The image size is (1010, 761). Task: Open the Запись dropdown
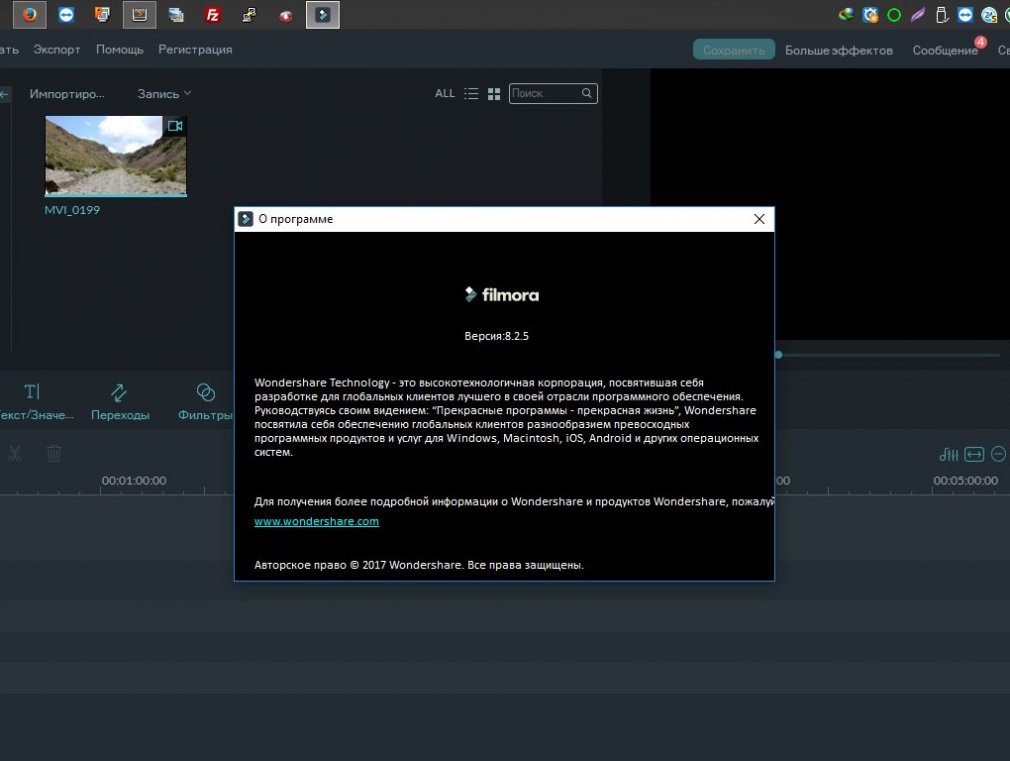click(164, 94)
